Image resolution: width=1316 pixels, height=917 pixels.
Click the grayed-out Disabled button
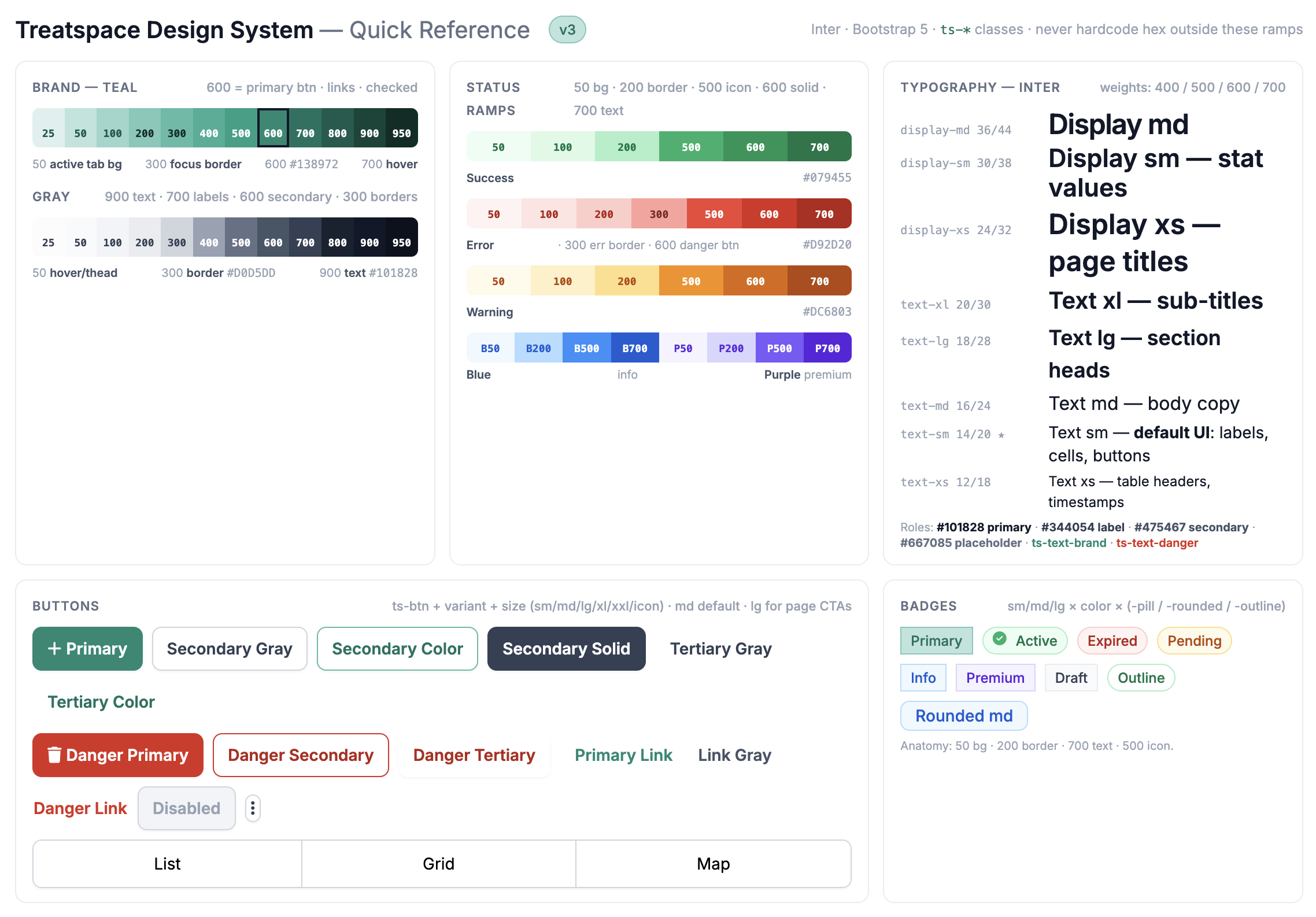(187, 808)
